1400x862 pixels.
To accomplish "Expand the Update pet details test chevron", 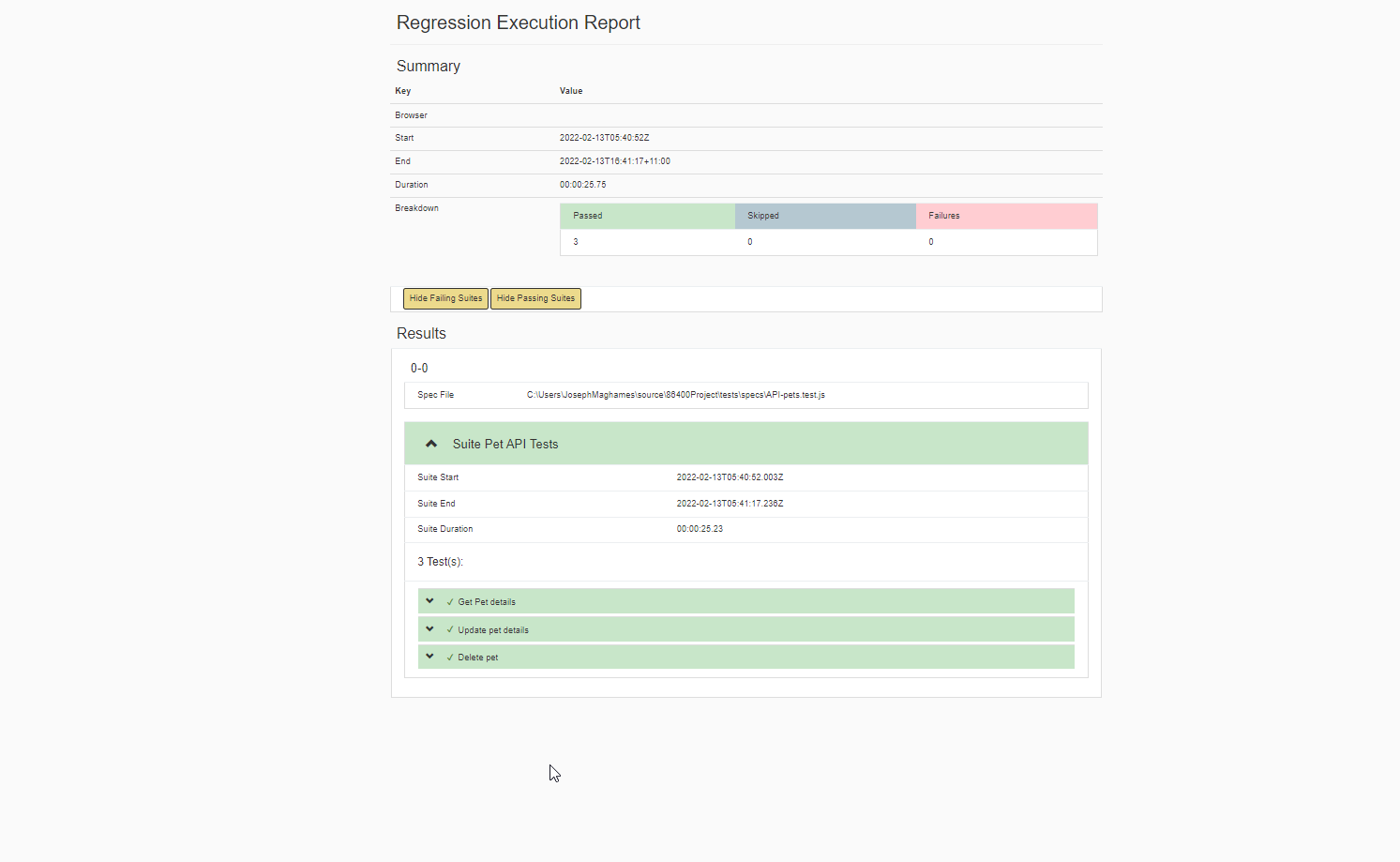I will click(429, 629).
